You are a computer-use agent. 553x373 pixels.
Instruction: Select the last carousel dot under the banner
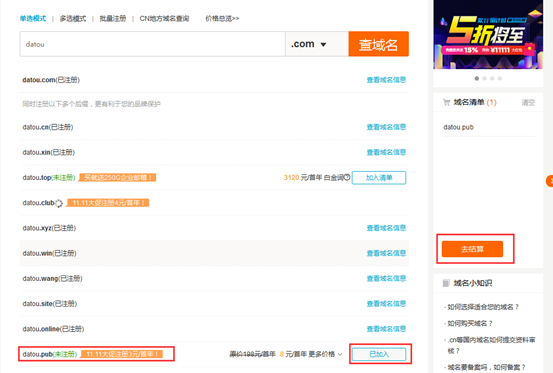(500, 78)
